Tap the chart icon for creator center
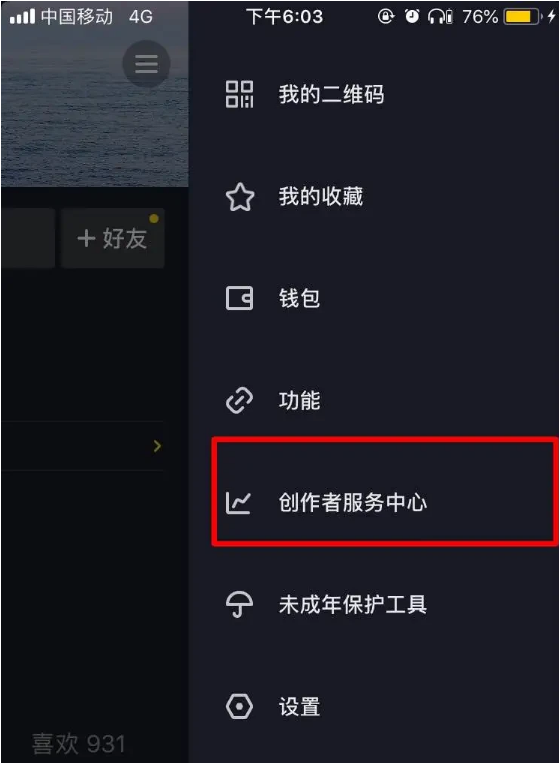 click(x=238, y=503)
